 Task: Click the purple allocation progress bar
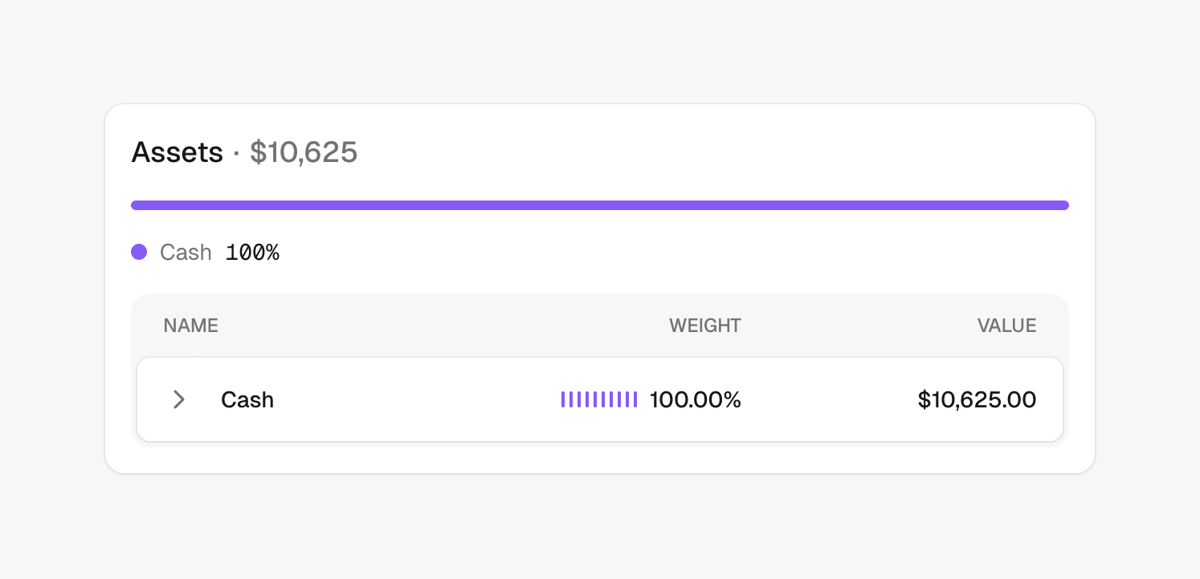599,204
